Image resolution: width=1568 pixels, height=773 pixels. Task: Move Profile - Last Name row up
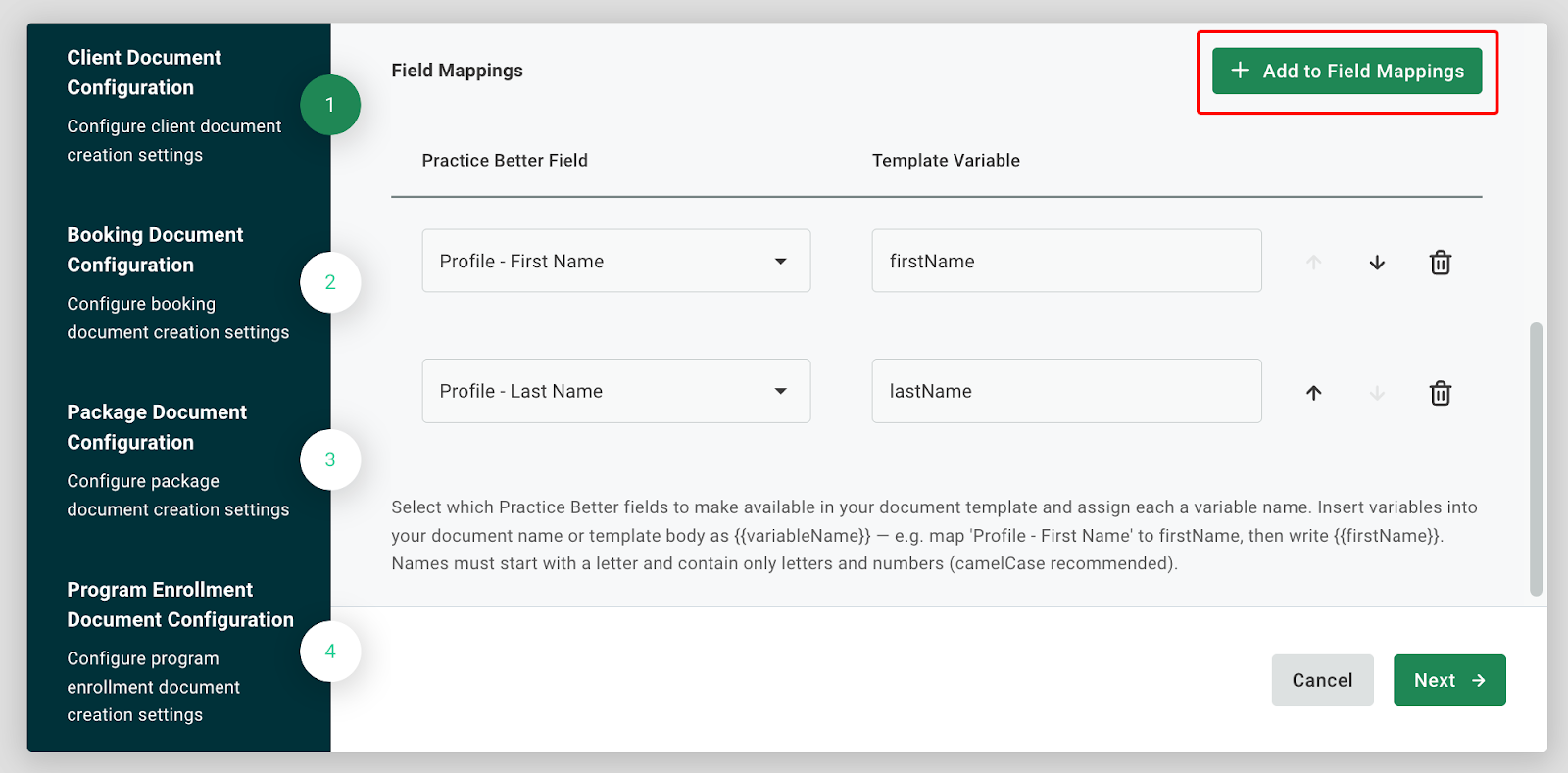point(1314,393)
